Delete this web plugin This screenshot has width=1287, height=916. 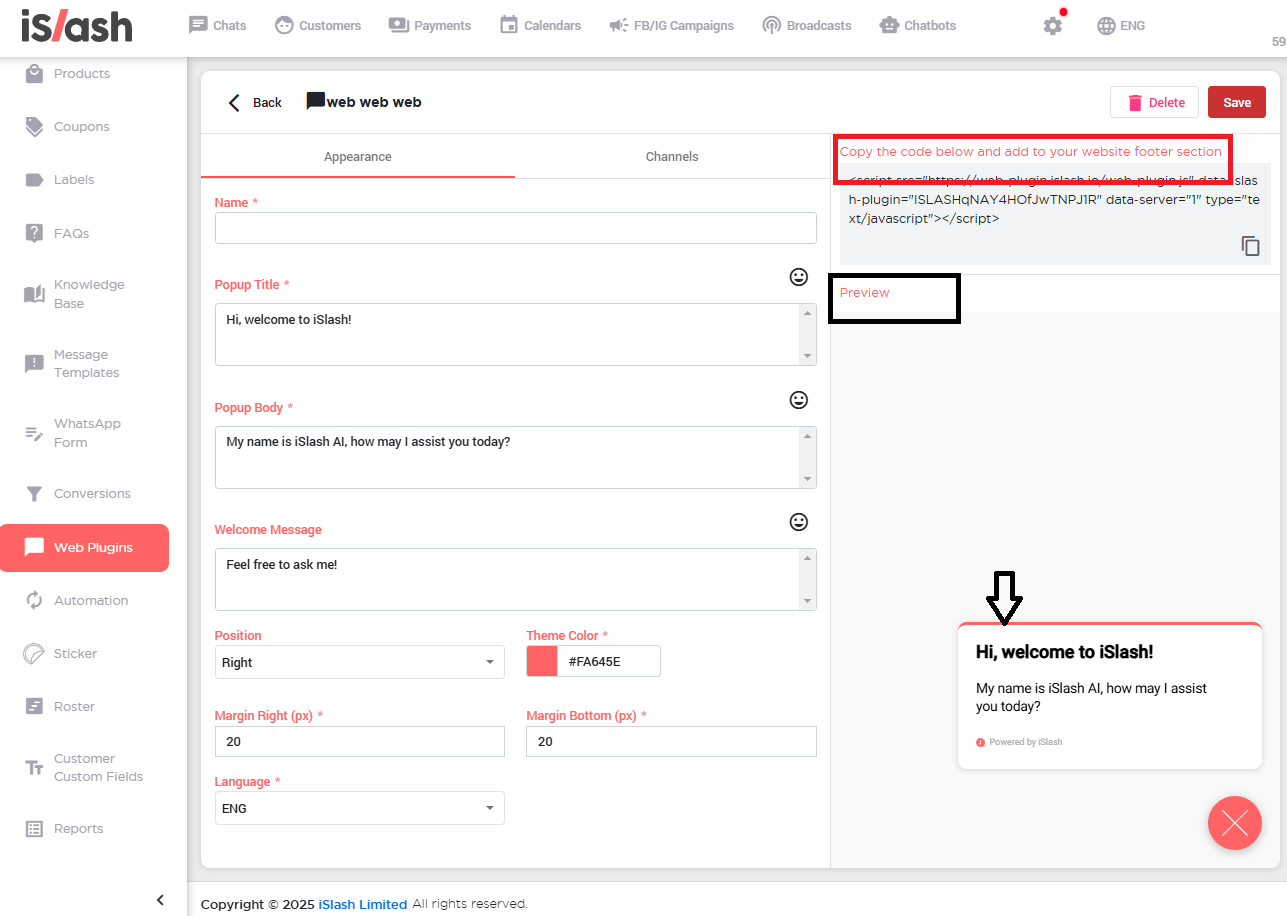pos(1154,102)
